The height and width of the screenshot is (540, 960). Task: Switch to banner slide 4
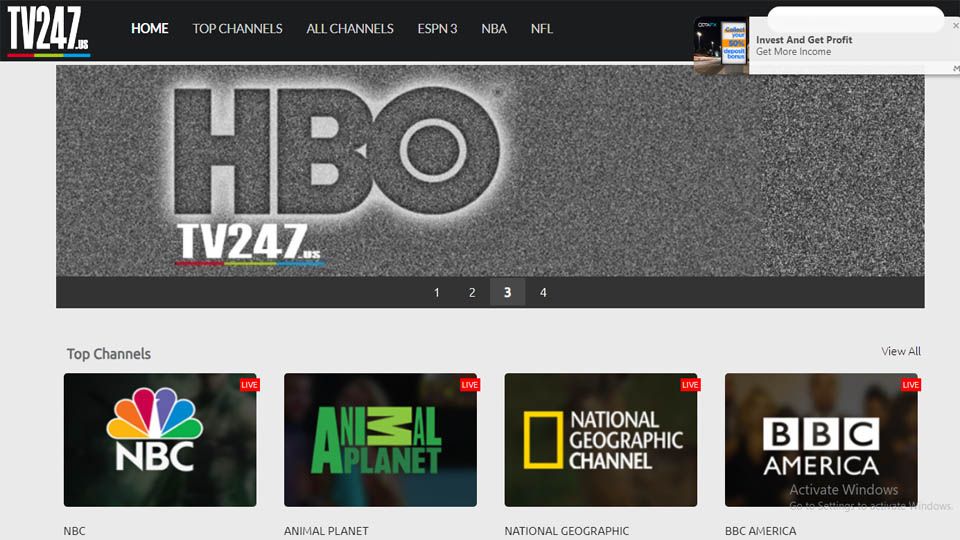543,293
